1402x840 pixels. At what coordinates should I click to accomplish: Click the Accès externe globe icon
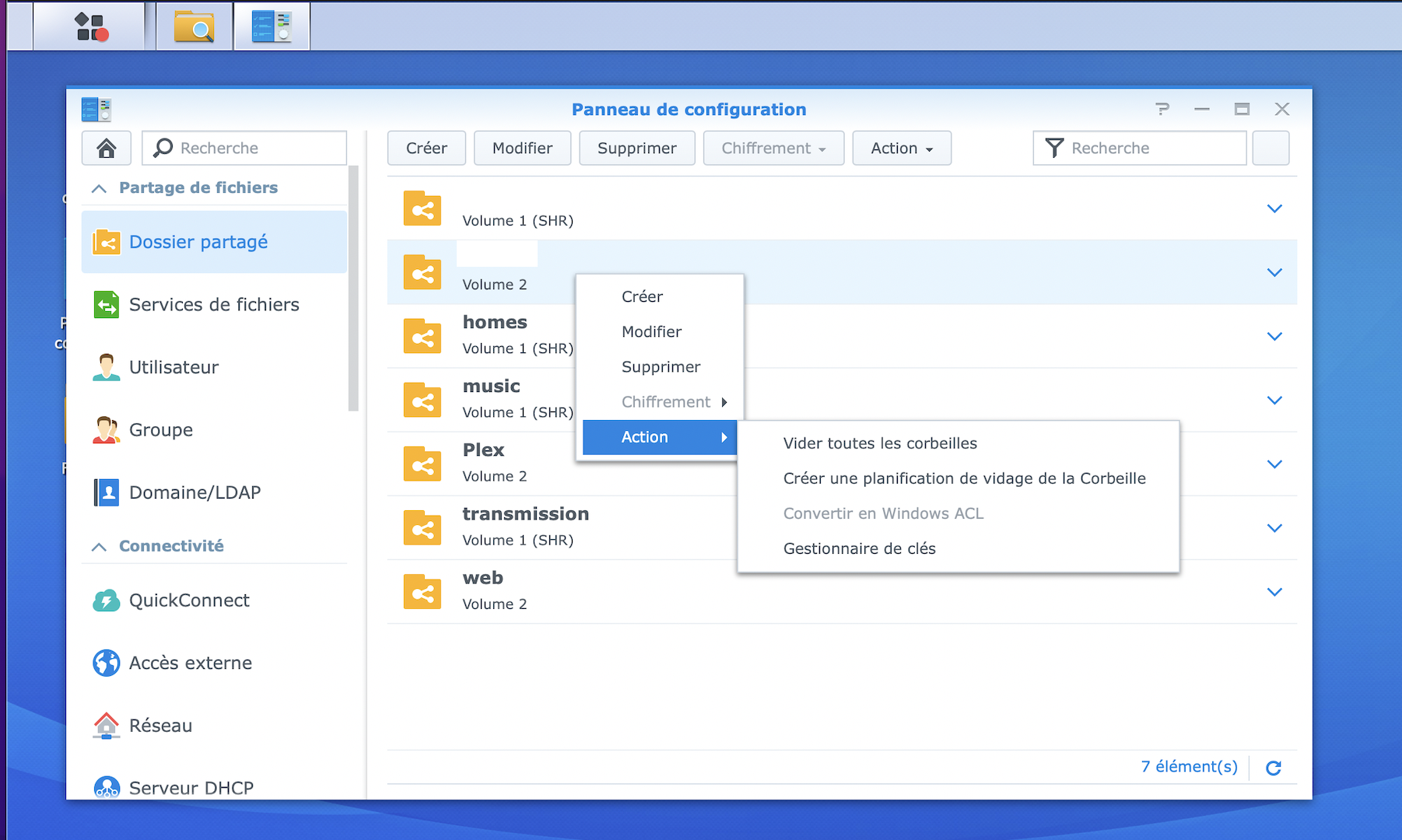[x=107, y=663]
